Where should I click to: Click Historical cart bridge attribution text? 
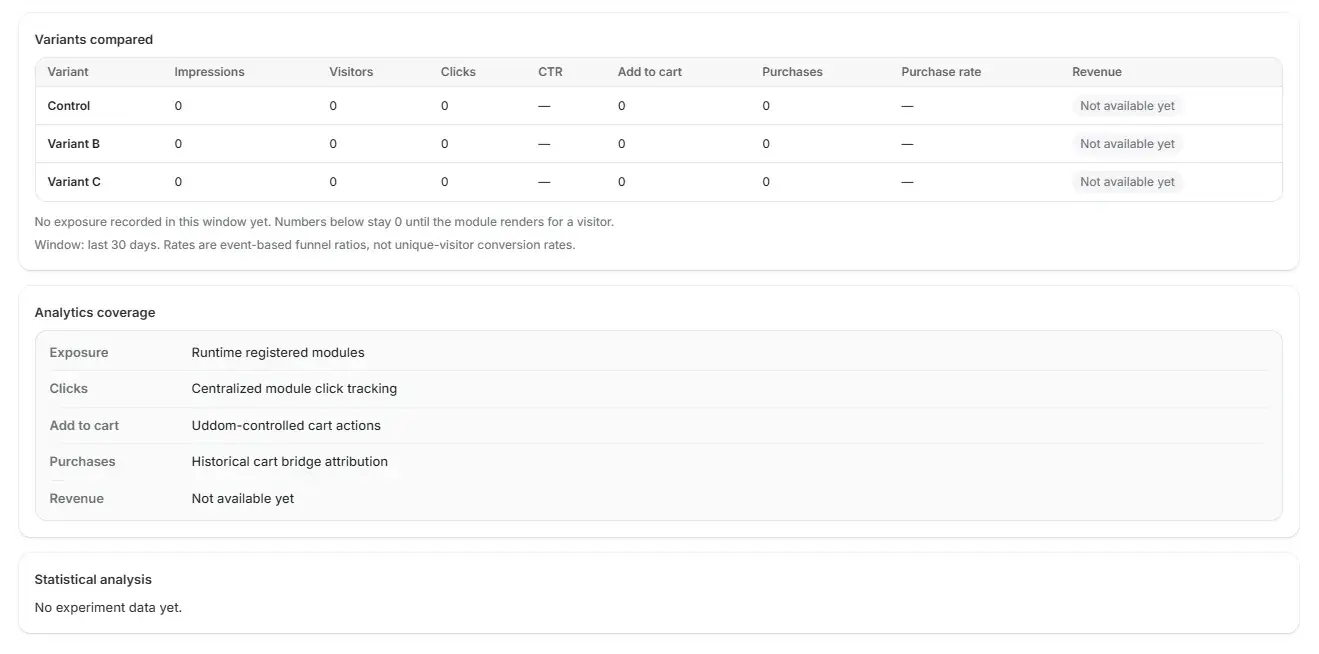coord(290,462)
